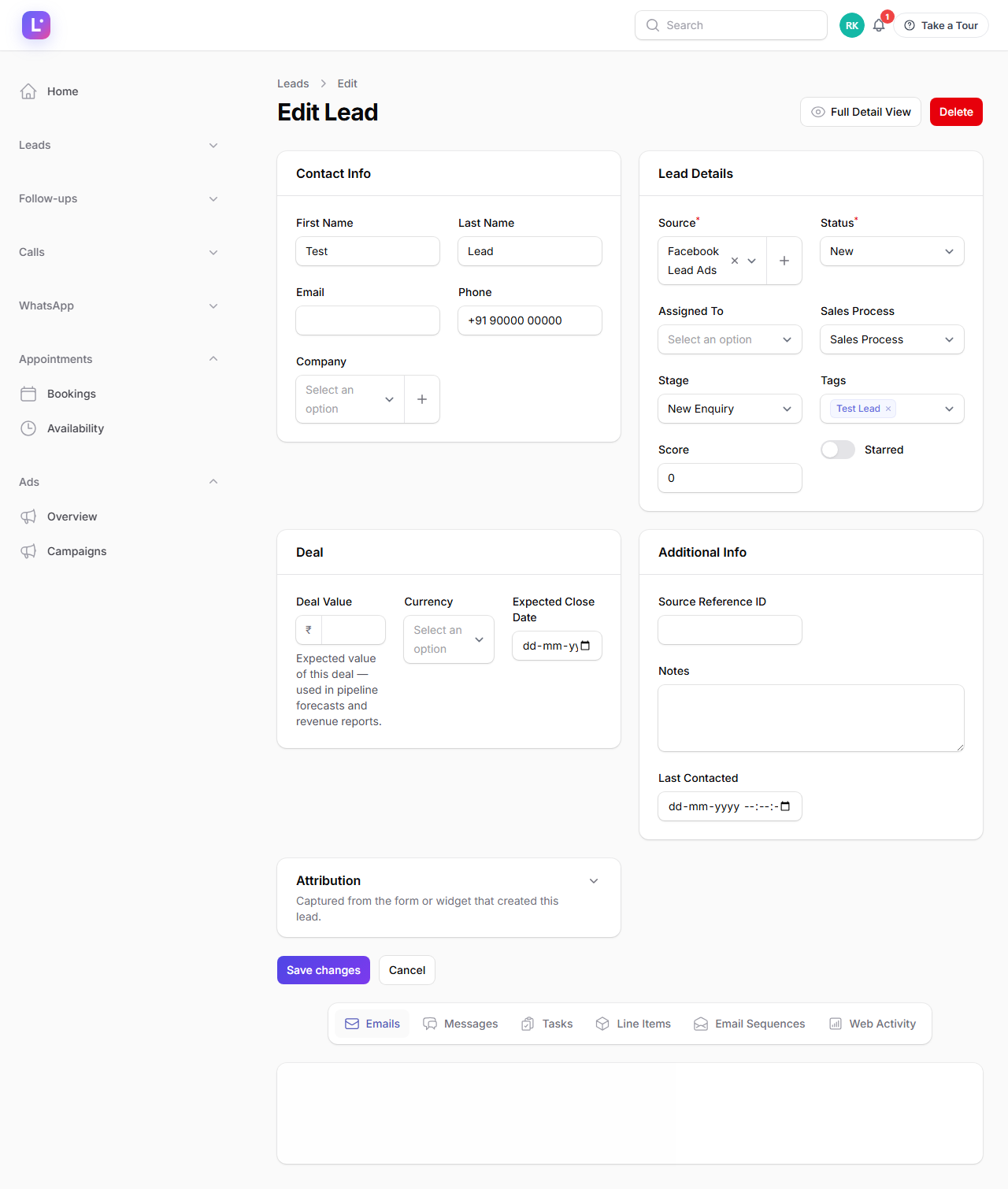Open the notifications bell
This screenshot has width=1008, height=1189.
879,25
